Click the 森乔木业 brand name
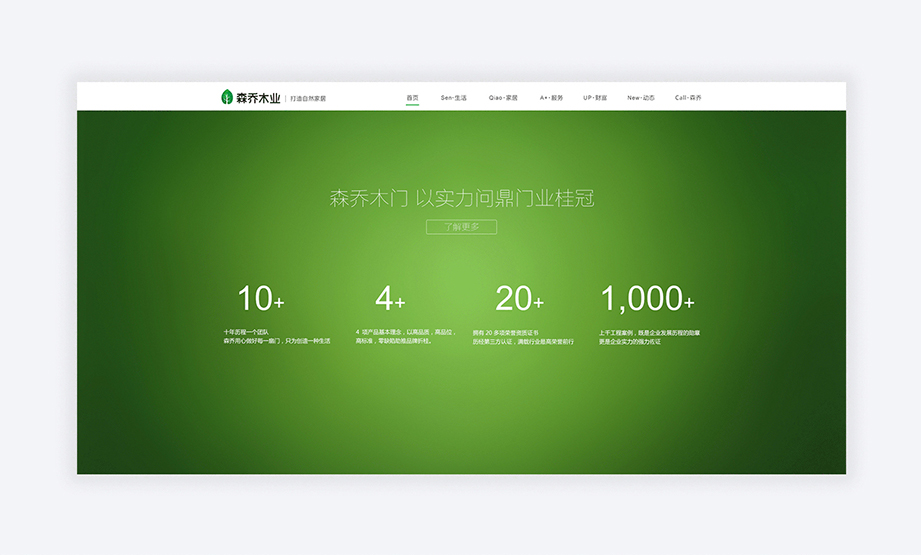 point(257,98)
